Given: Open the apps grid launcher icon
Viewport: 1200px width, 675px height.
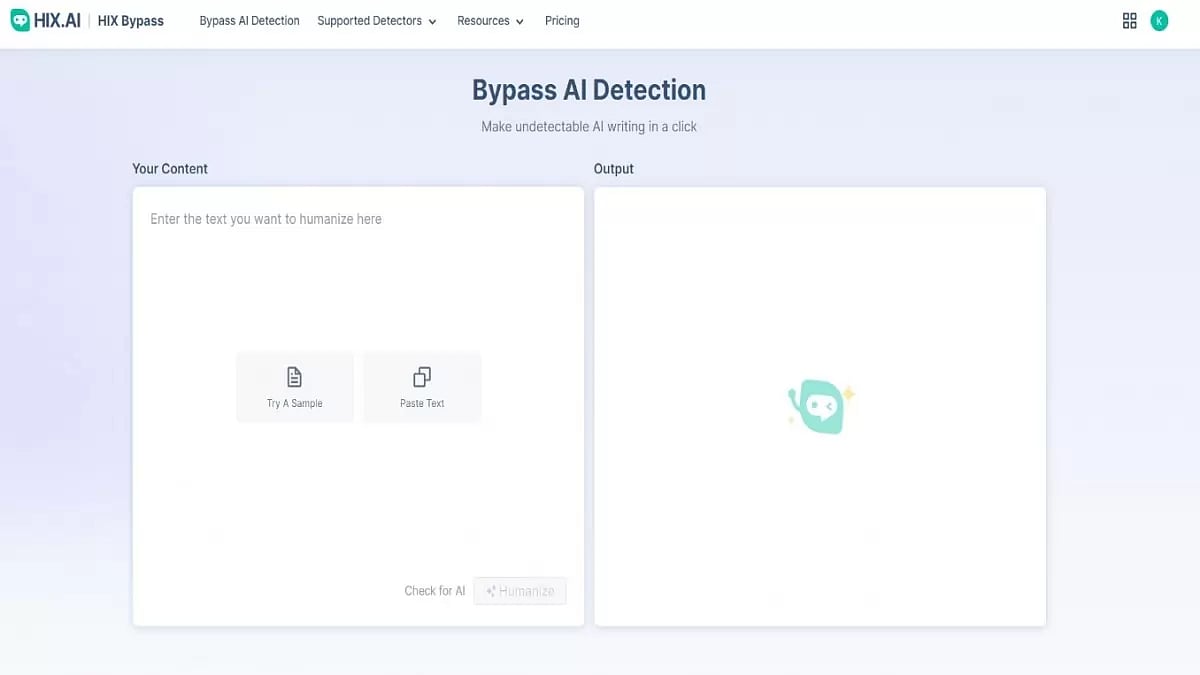Looking at the screenshot, I should (1130, 20).
